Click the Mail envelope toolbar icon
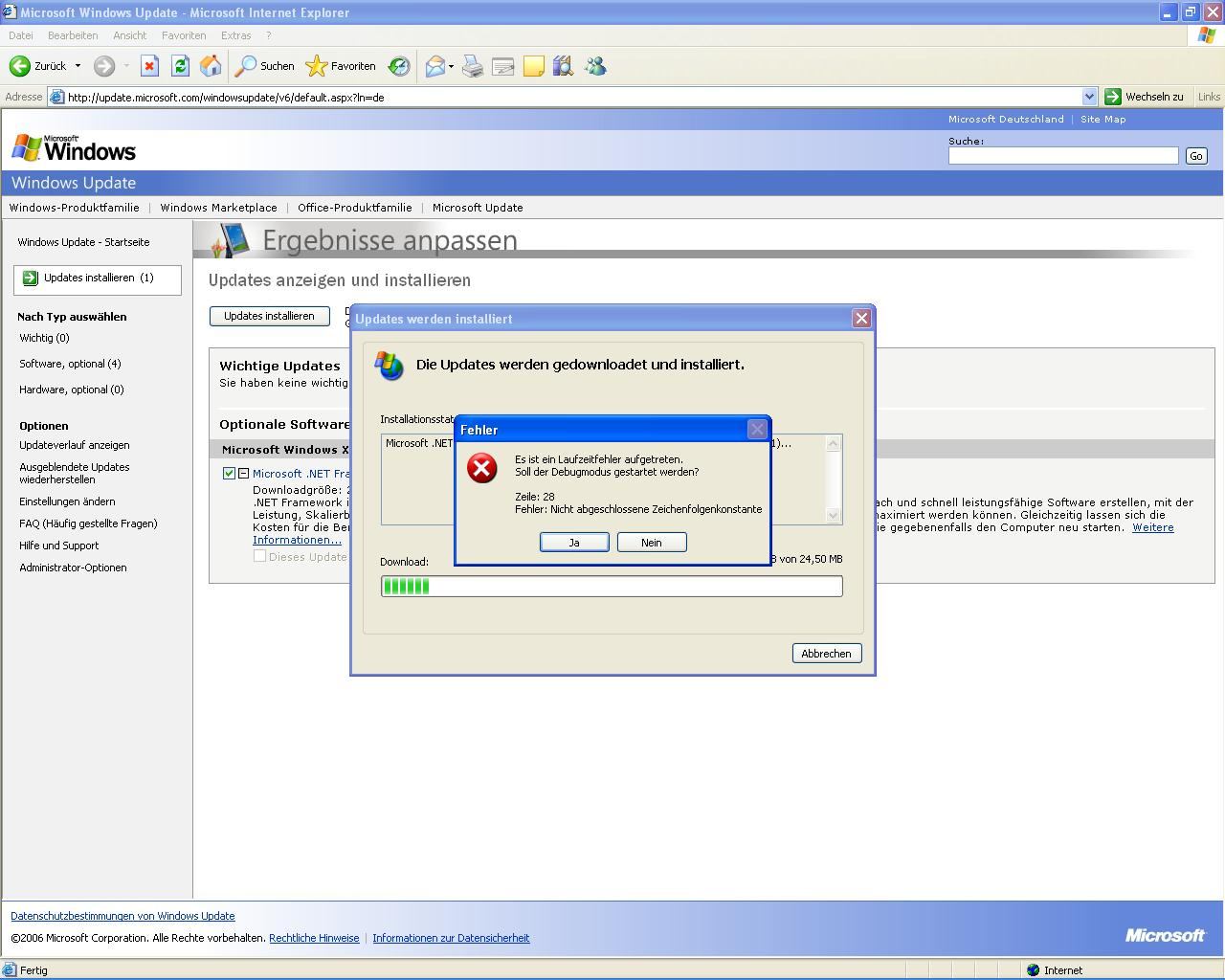 [435, 66]
